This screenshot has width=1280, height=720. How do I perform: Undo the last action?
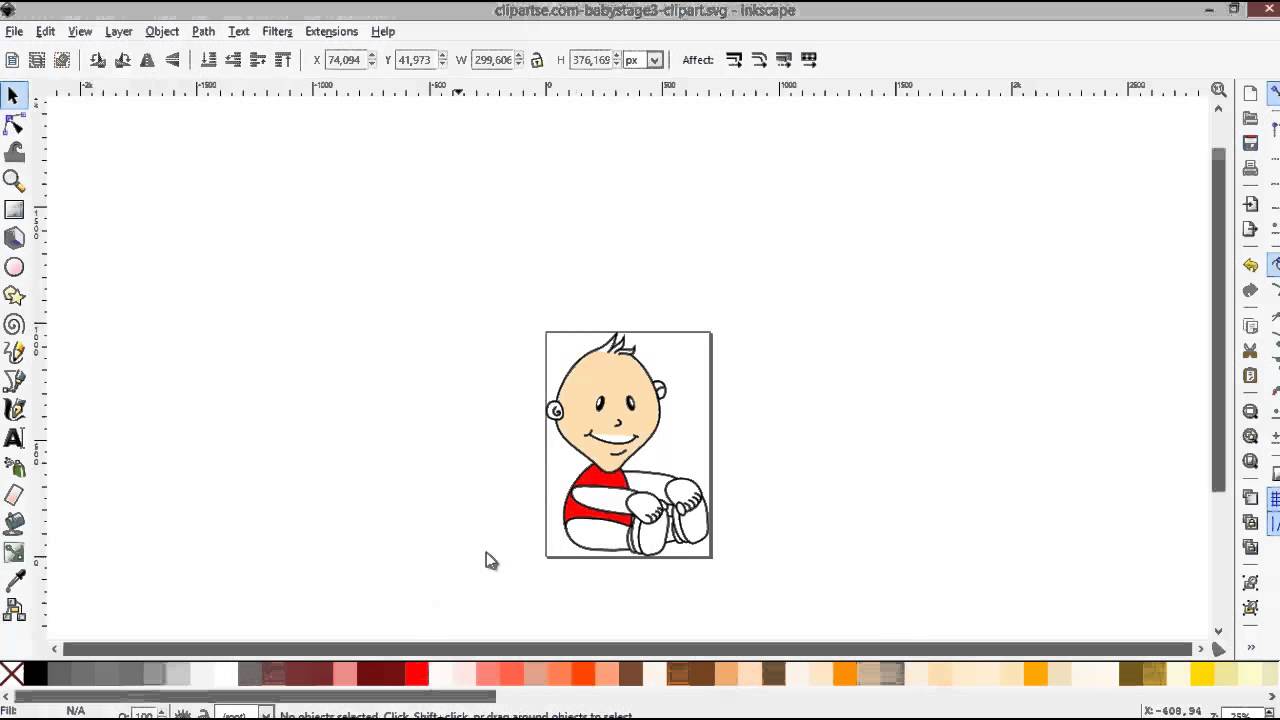(1250, 265)
